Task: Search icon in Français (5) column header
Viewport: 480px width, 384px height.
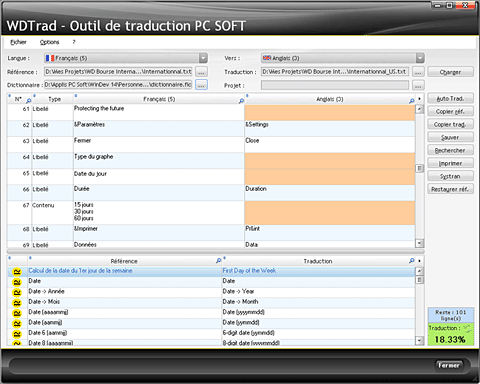Action: (x=241, y=101)
